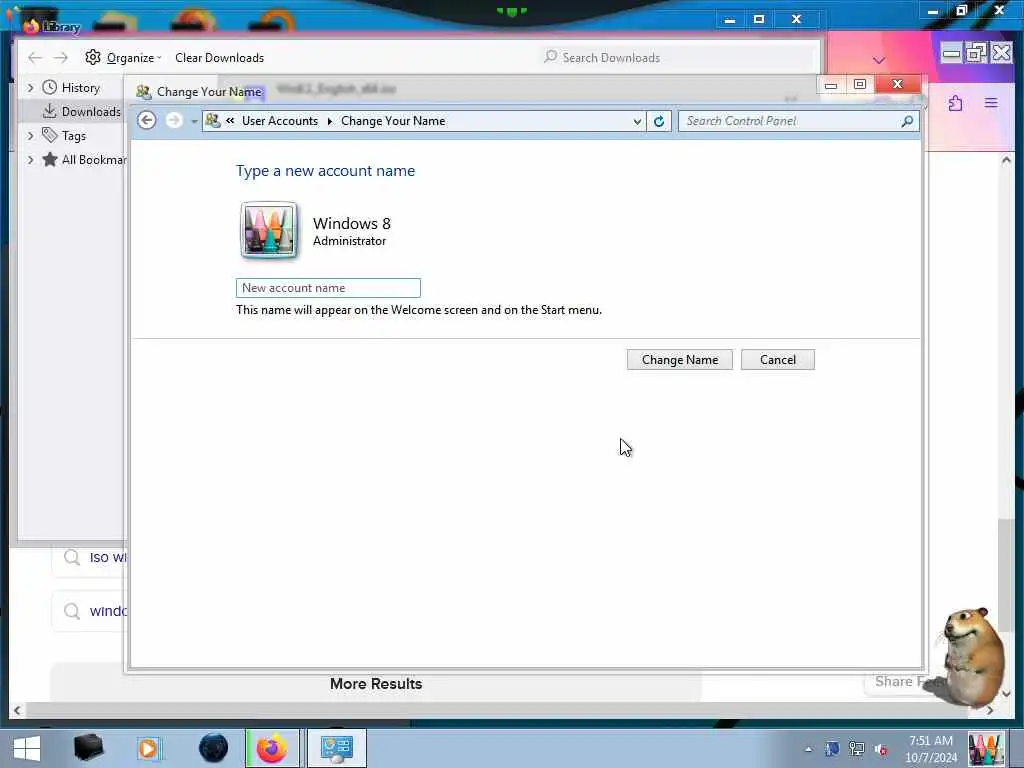Click the scroll-up arrow in browser

1006,159
